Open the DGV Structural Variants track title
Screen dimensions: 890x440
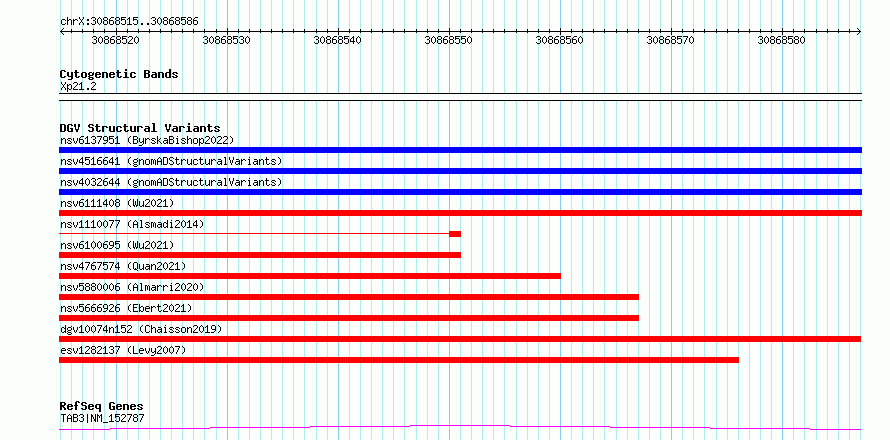coord(140,128)
